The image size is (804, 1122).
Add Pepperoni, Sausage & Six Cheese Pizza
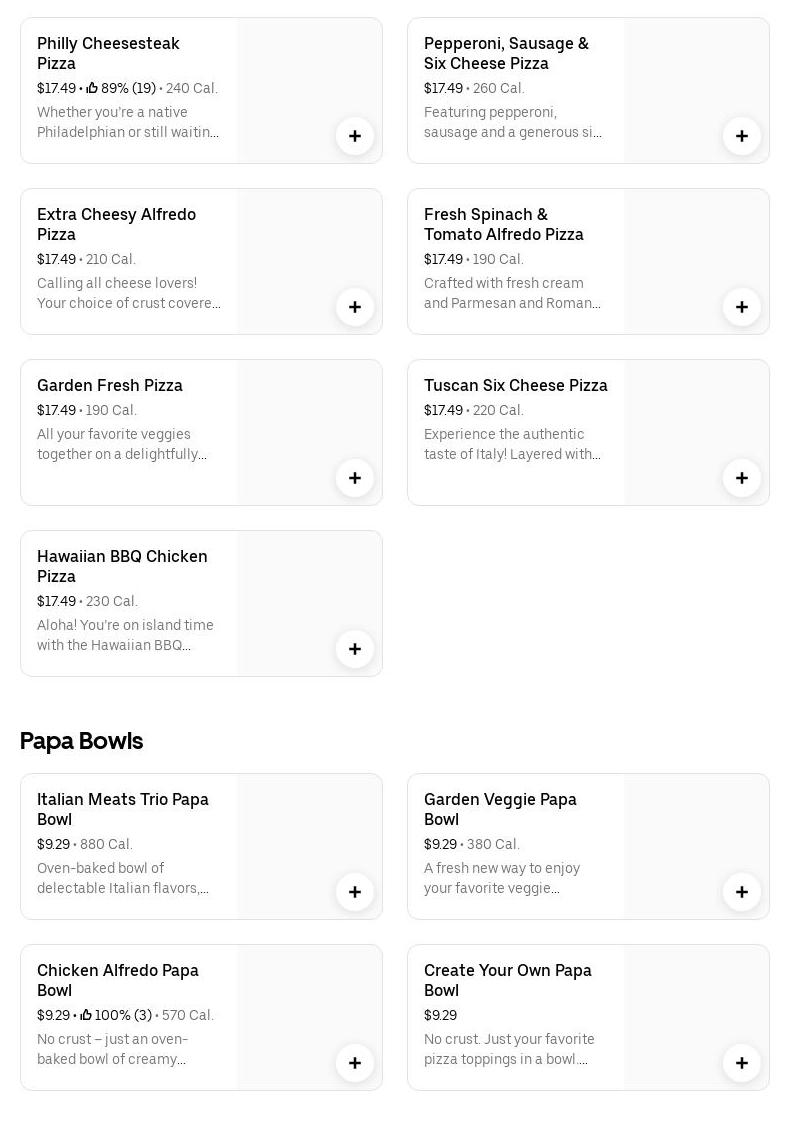(x=742, y=136)
